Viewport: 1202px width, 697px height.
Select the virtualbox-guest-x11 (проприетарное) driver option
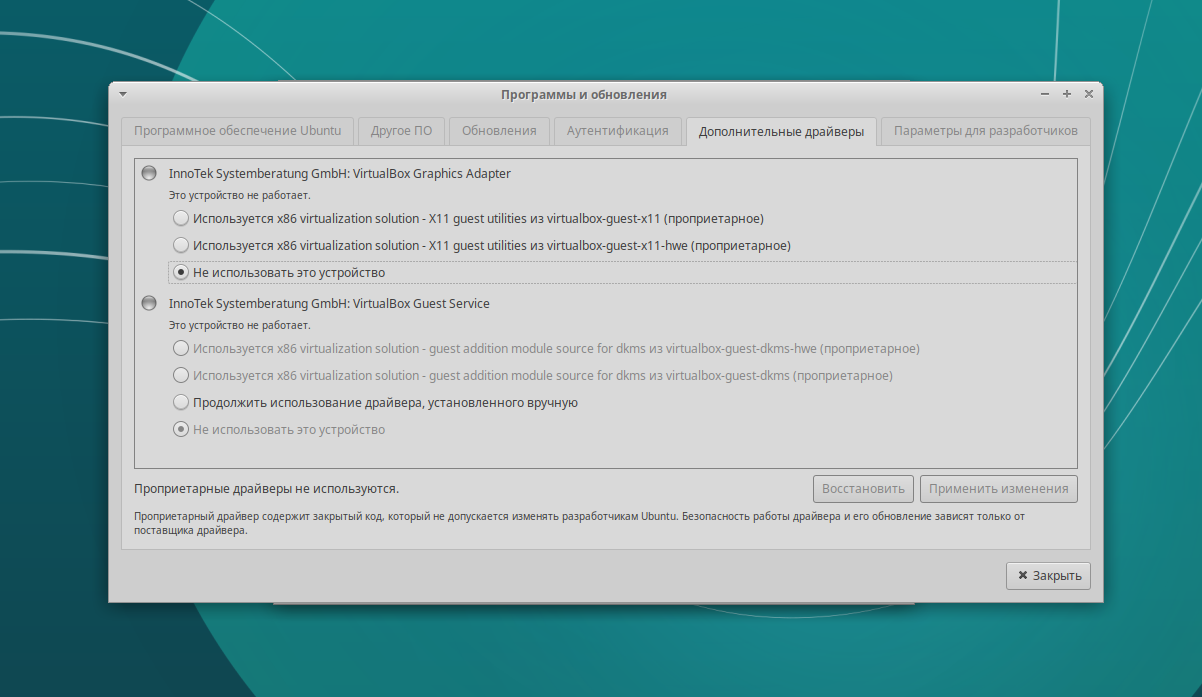coord(469,218)
